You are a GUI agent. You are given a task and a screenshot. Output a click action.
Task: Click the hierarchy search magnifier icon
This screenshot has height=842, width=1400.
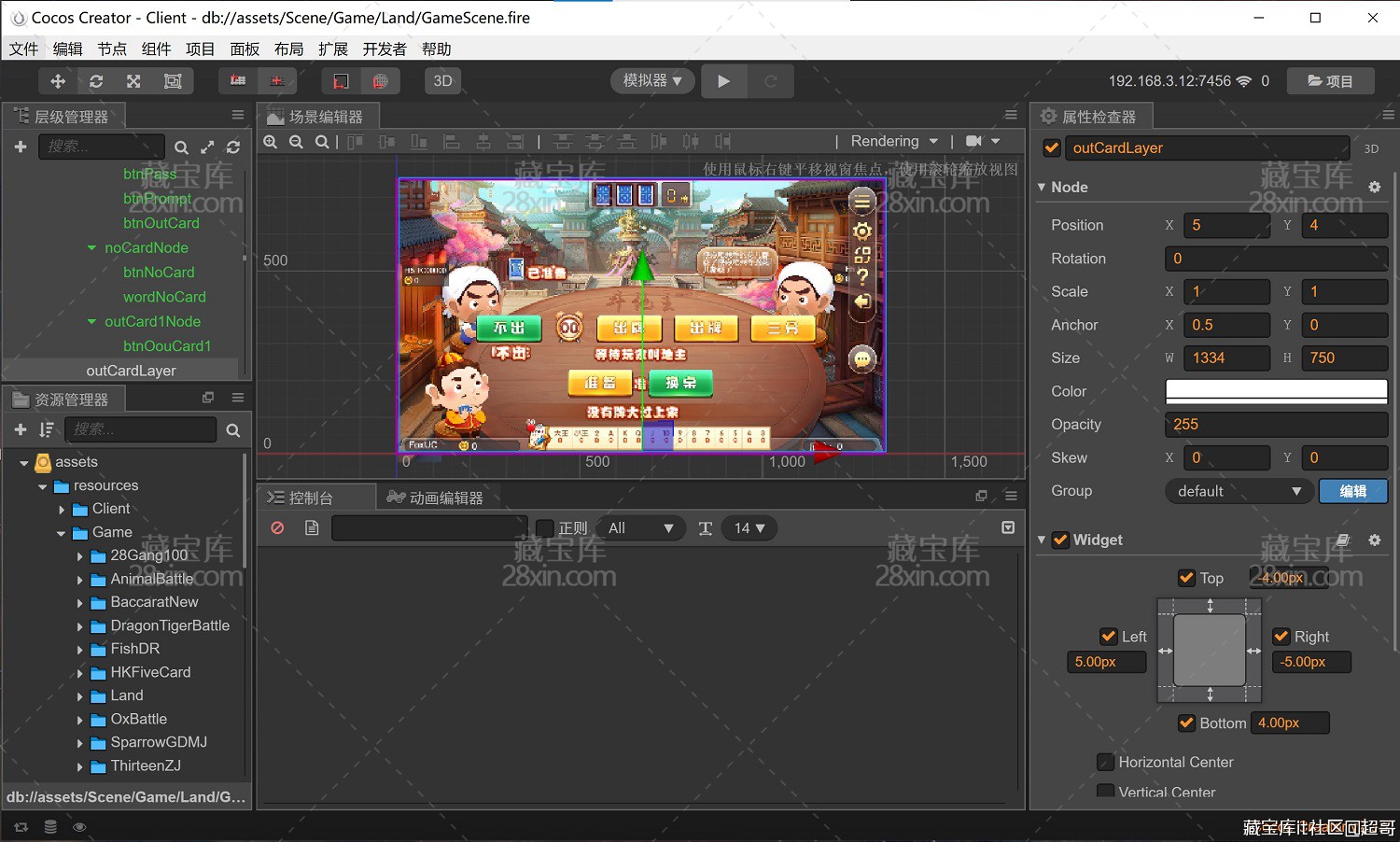pos(181,147)
